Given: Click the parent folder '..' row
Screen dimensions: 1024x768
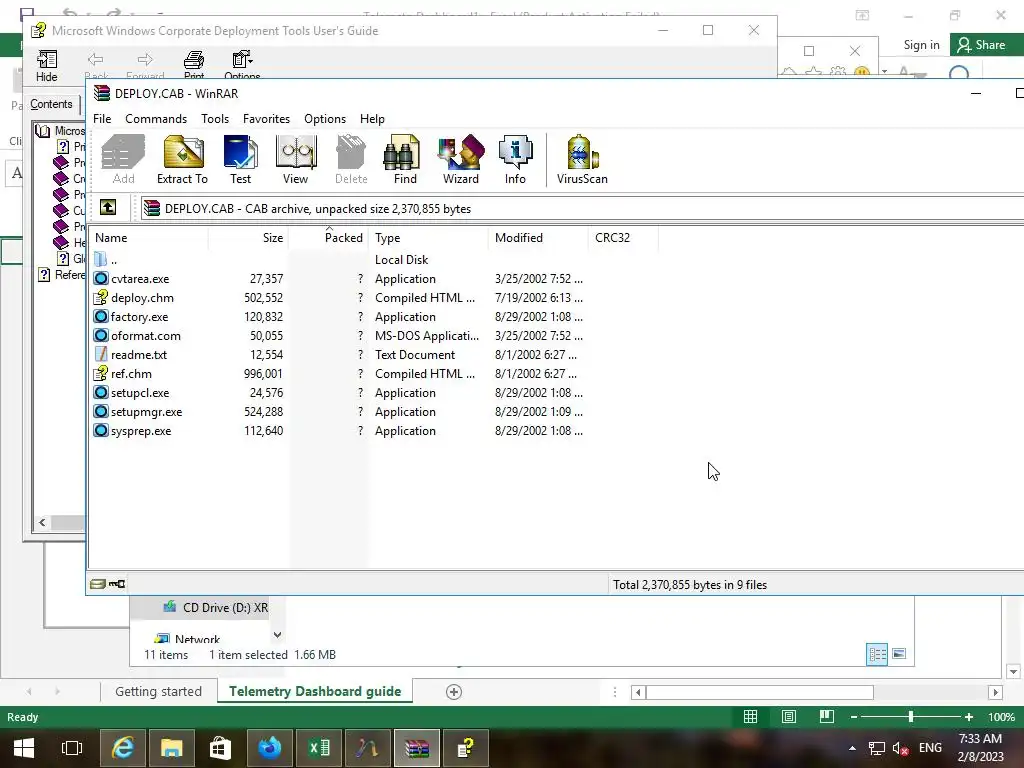Looking at the screenshot, I should (x=114, y=260).
